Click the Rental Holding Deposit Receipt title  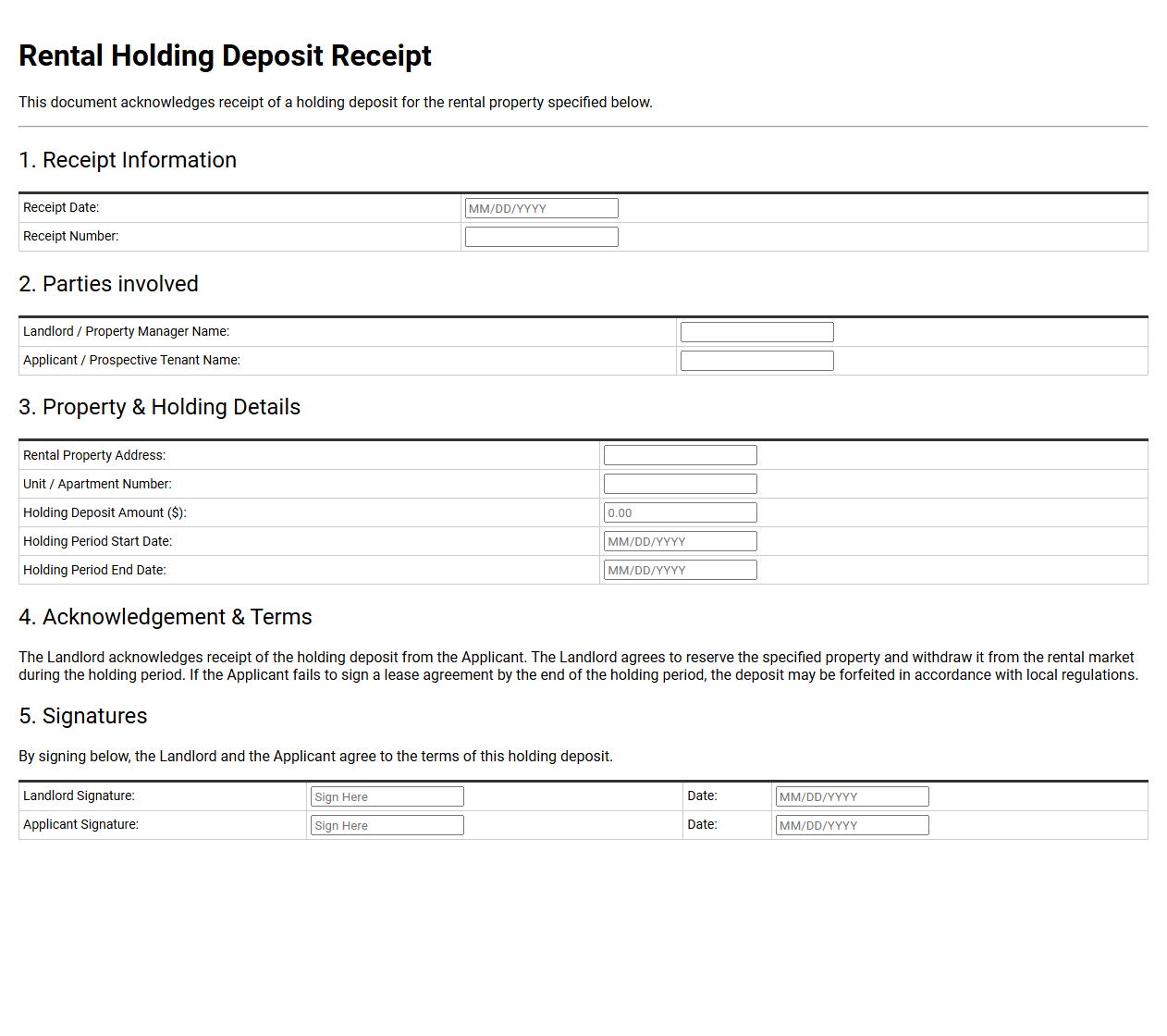click(225, 55)
